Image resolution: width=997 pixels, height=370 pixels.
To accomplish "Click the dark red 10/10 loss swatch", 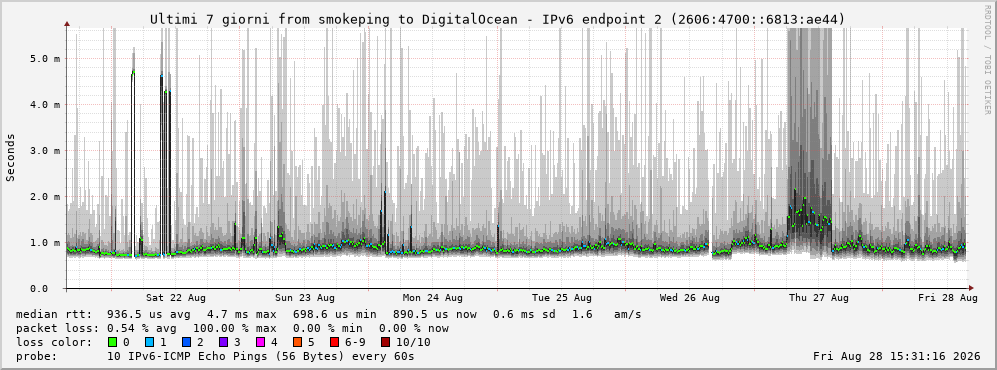I will 386,342.
